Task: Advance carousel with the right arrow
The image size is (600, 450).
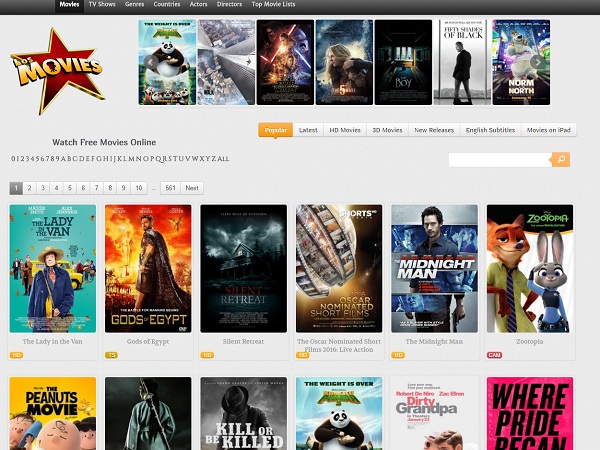Action: tap(538, 62)
